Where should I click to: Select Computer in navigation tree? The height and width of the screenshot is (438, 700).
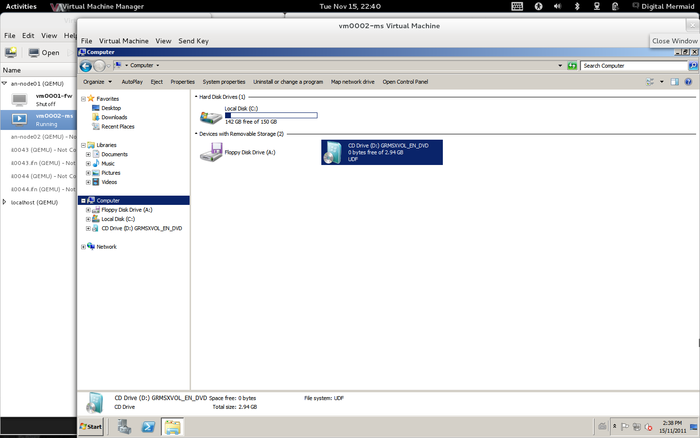click(133, 200)
